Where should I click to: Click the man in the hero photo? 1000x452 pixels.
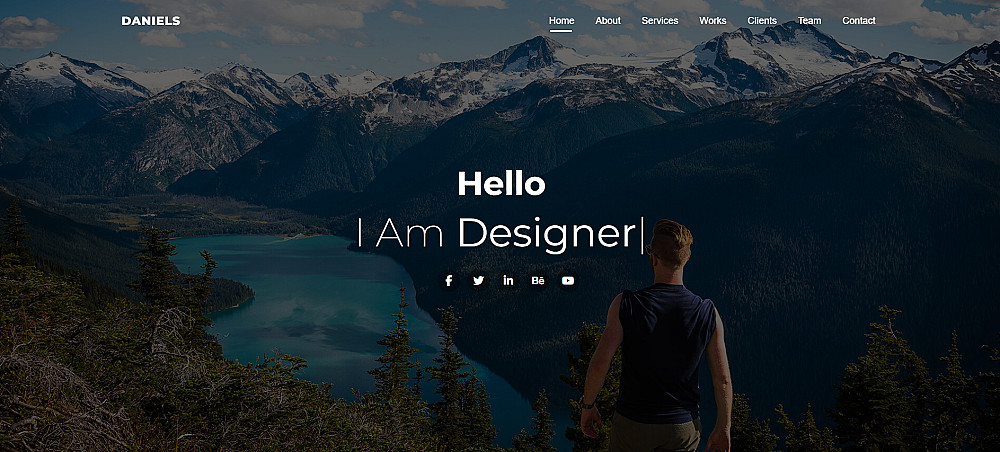click(x=658, y=338)
